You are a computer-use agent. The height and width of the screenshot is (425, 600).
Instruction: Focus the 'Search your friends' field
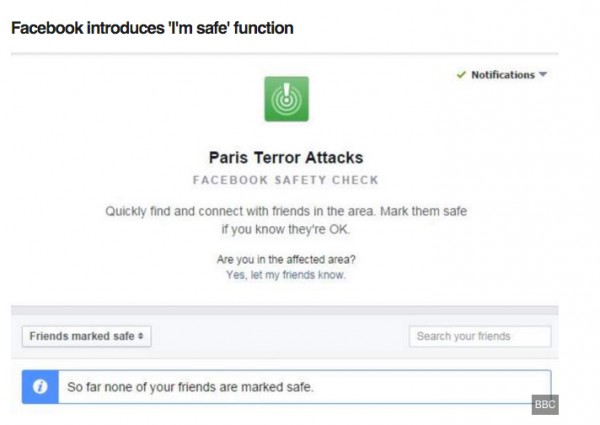pos(480,337)
